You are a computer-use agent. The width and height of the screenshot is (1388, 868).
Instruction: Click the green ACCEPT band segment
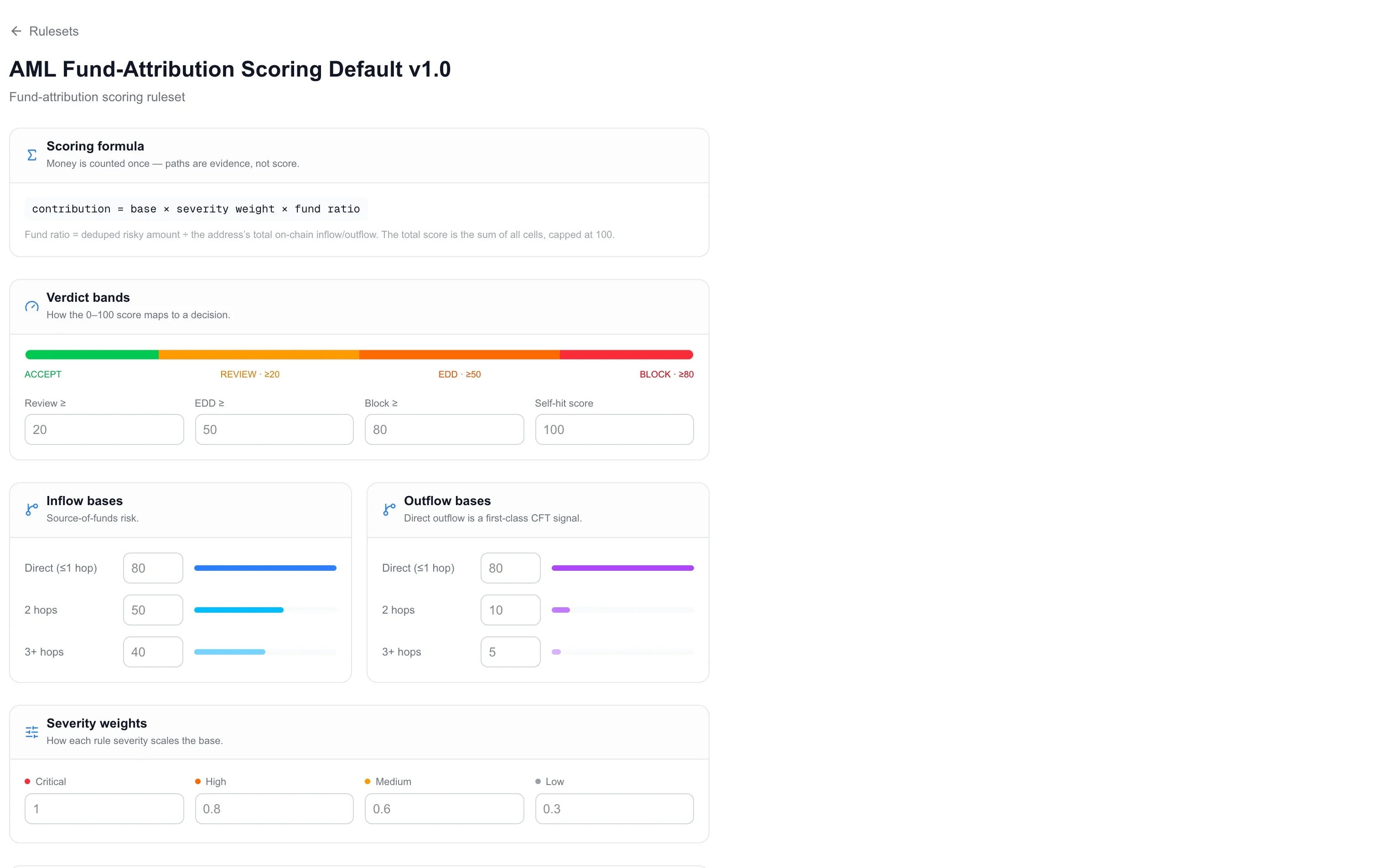tap(92, 355)
